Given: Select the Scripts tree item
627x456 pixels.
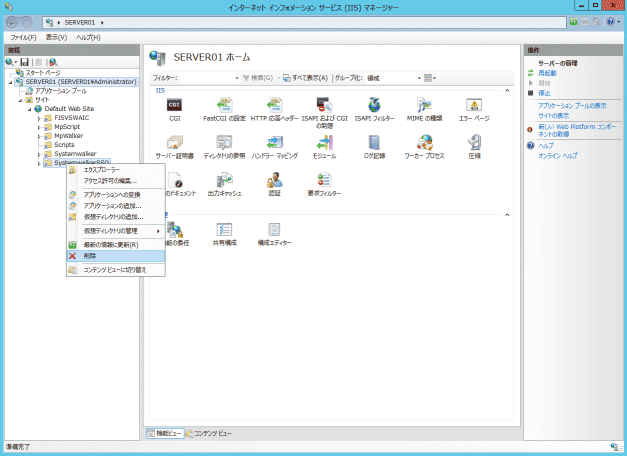Looking at the screenshot, I should point(64,145).
